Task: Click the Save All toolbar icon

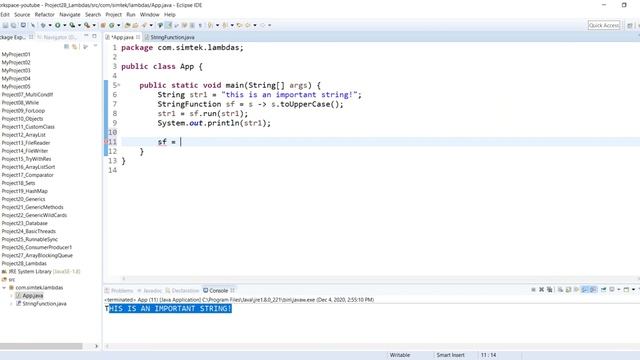Action: click(x=13, y=25)
